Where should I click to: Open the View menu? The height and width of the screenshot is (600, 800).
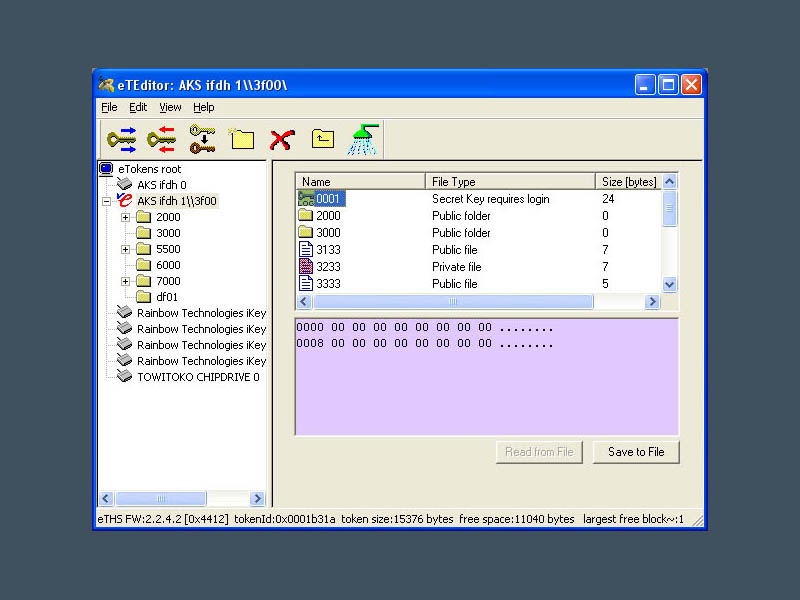170,107
